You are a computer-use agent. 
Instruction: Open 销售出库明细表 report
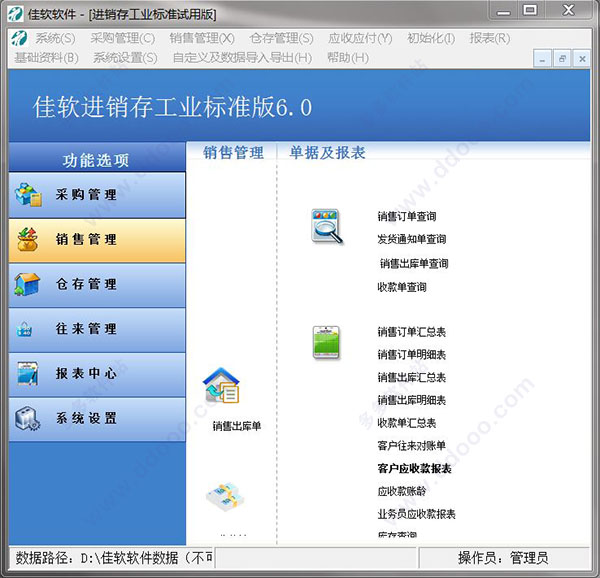[x=412, y=400]
